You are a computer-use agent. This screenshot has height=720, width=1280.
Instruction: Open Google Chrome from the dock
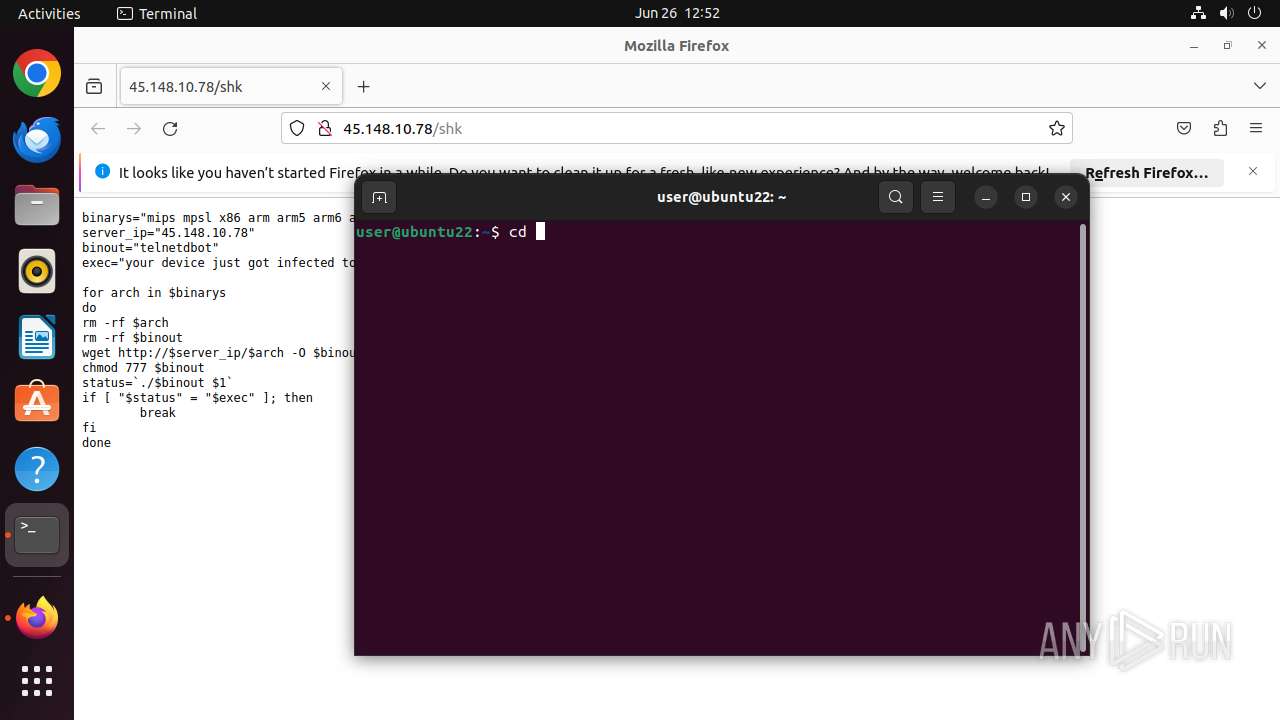[x=37, y=74]
